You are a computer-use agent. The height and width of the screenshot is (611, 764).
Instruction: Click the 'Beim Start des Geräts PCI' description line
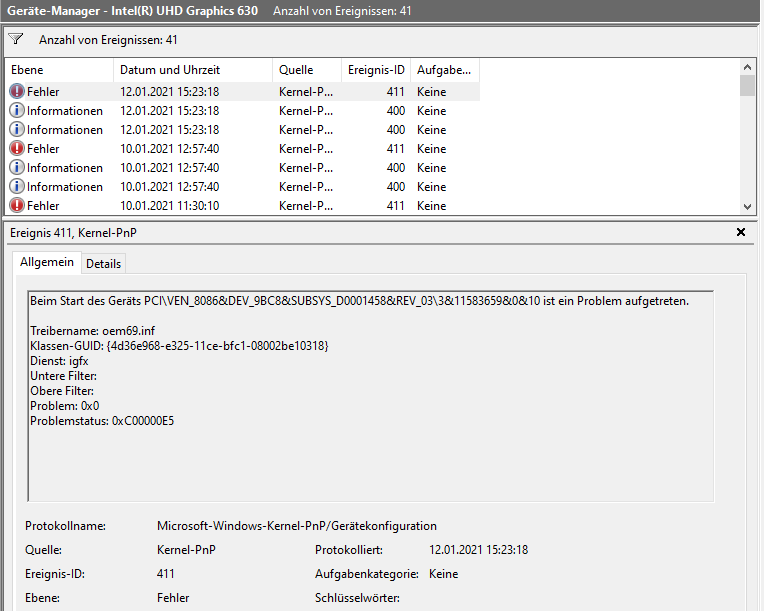[360, 301]
